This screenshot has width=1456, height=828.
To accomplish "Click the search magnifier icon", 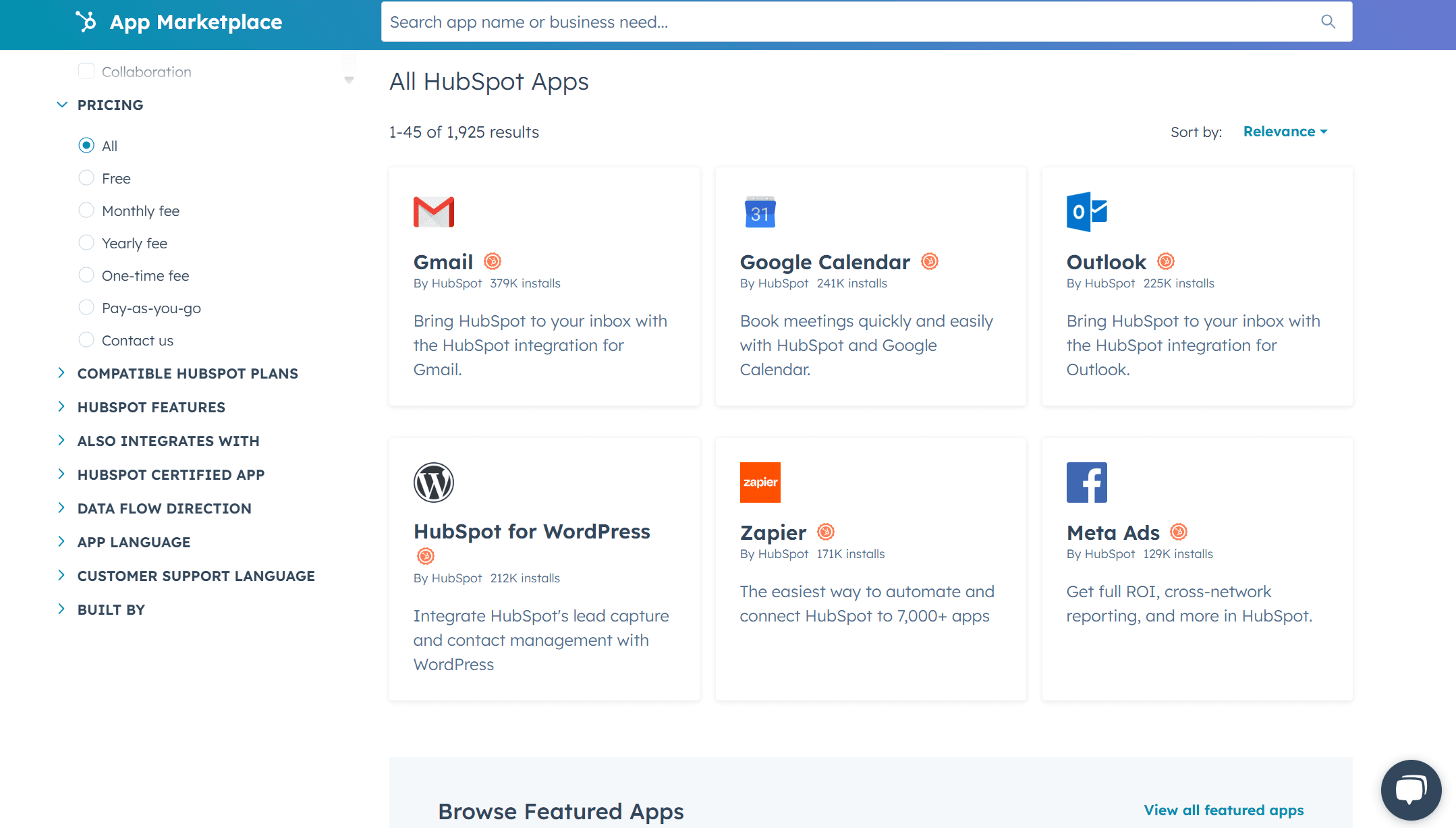I will tap(1328, 22).
